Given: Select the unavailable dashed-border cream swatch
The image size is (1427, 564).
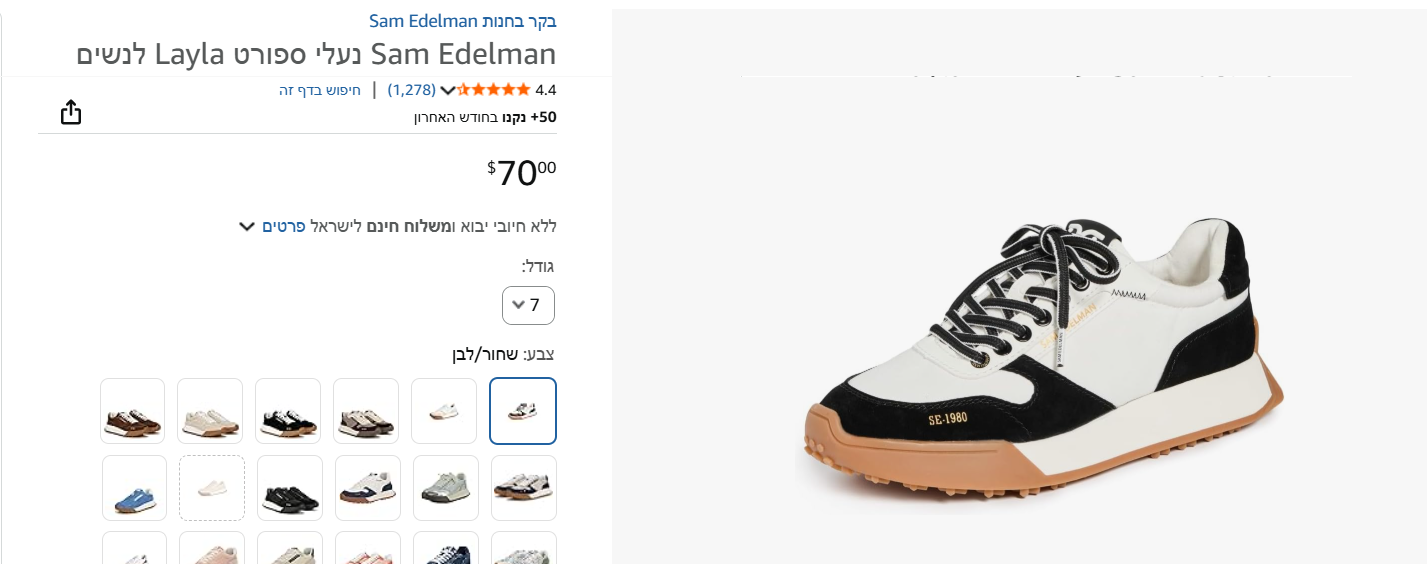Looking at the screenshot, I should (212, 488).
